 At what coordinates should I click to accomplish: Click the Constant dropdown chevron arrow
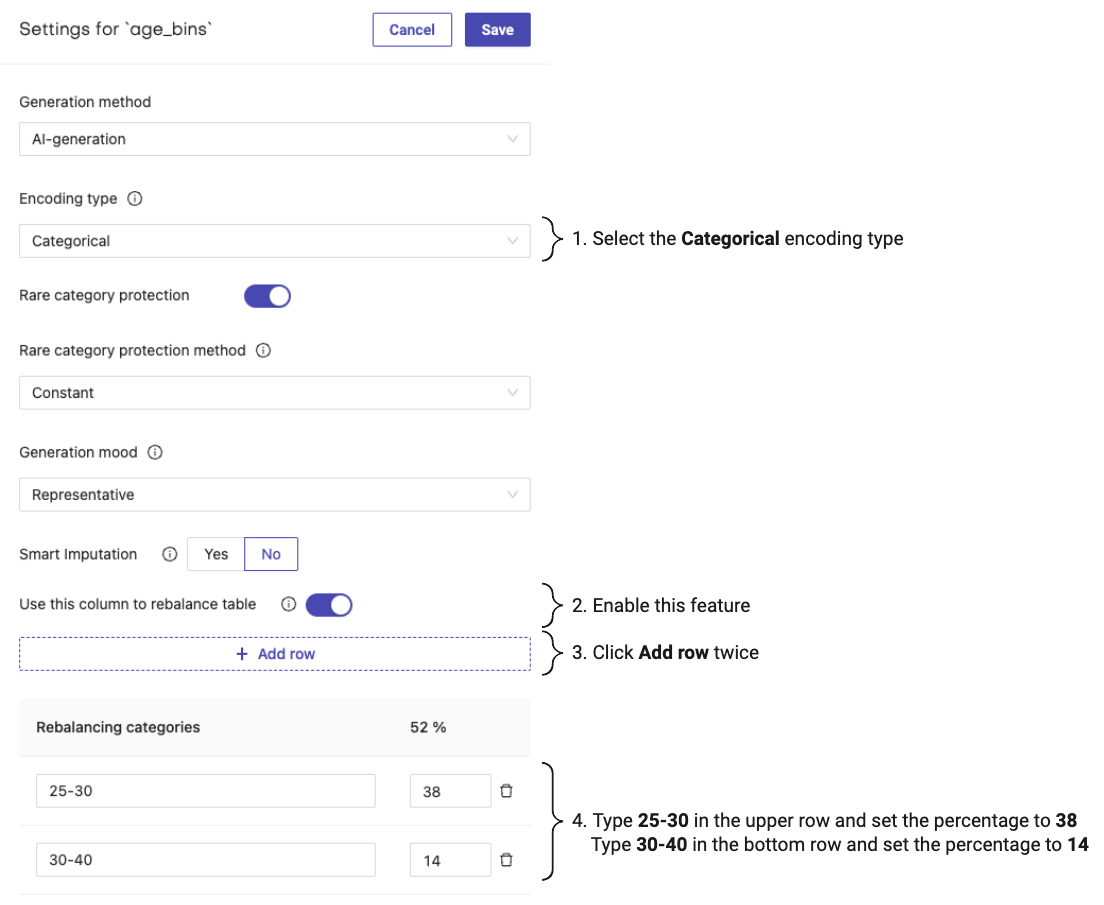(x=513, y=392)
